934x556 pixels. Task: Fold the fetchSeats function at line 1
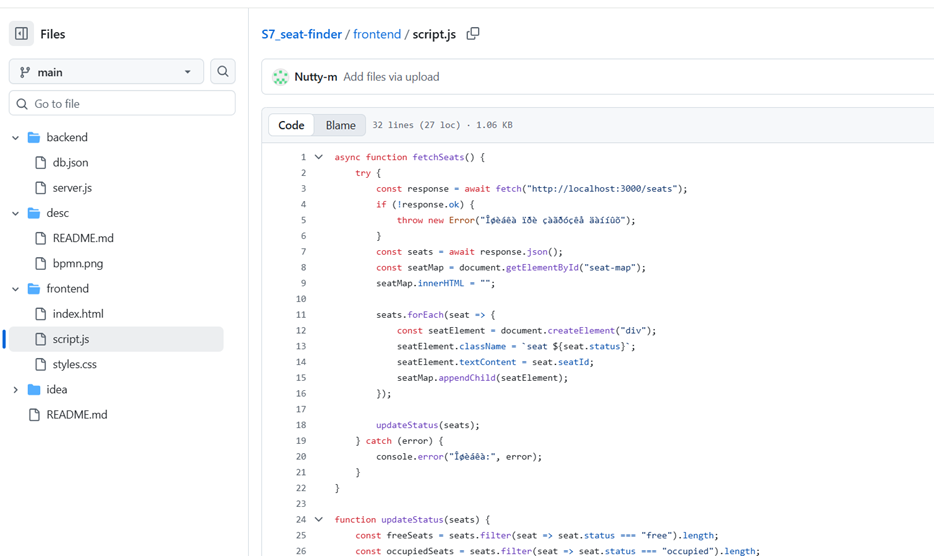point(319,157)
